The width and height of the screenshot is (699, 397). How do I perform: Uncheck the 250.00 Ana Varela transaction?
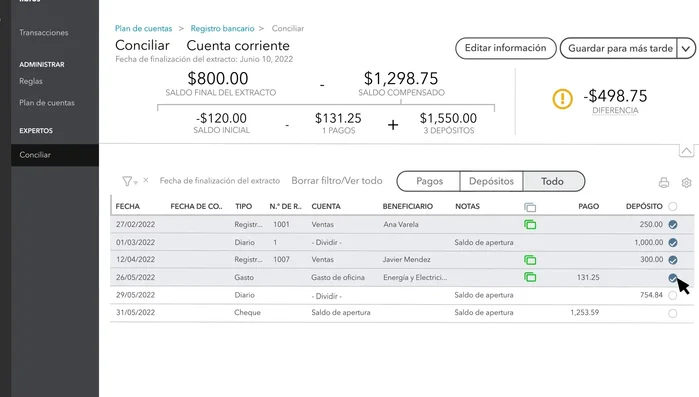[x=673, y=225]
